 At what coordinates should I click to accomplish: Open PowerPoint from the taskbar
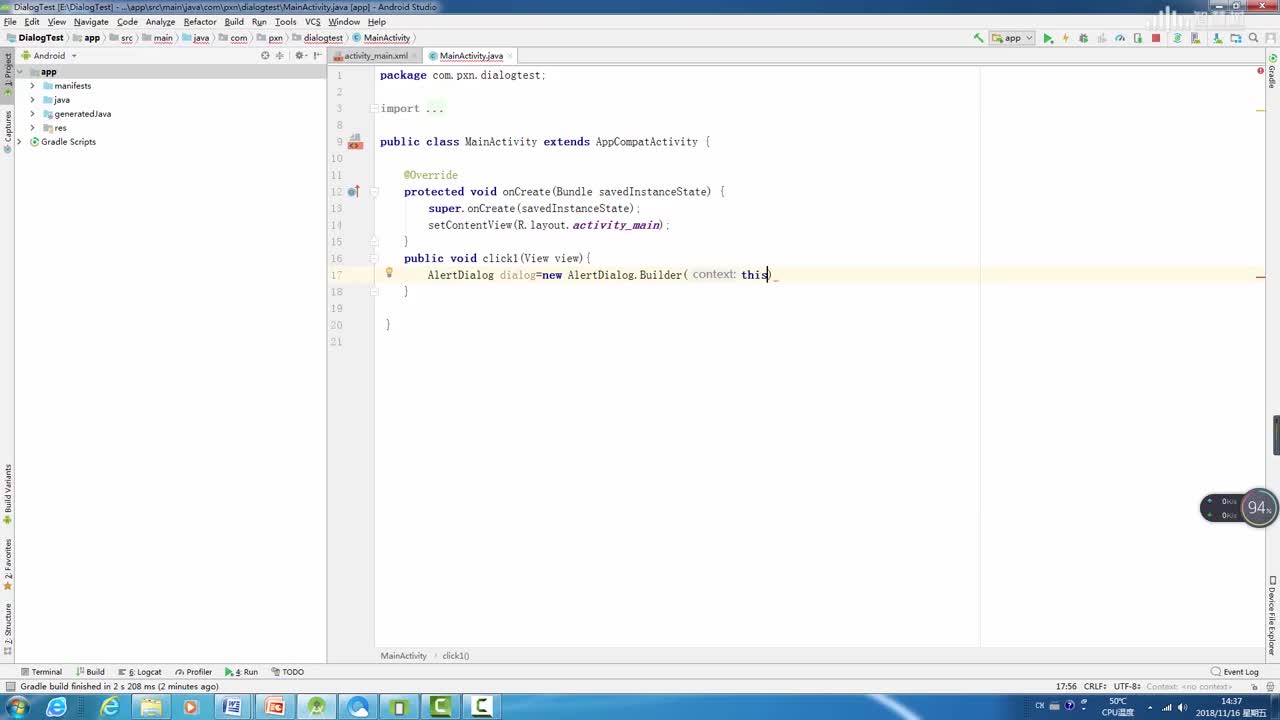274,708
